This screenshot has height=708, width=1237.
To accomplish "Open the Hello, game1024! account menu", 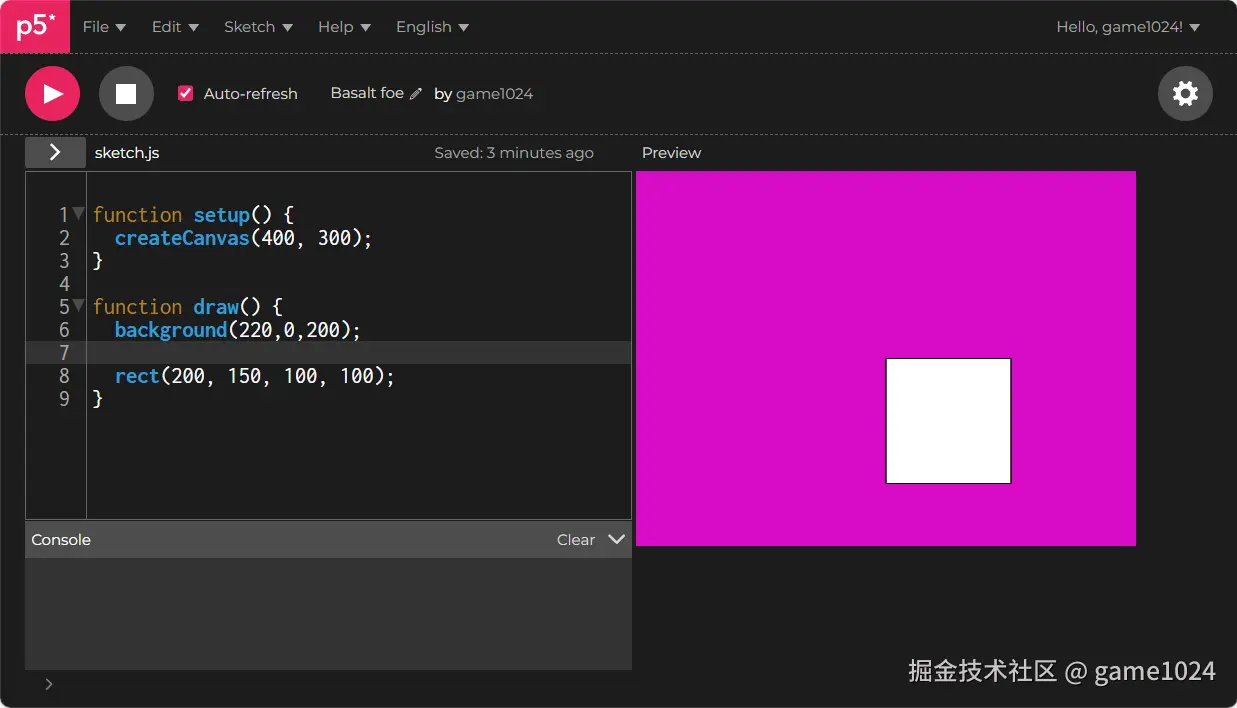I will point(1128,27).
